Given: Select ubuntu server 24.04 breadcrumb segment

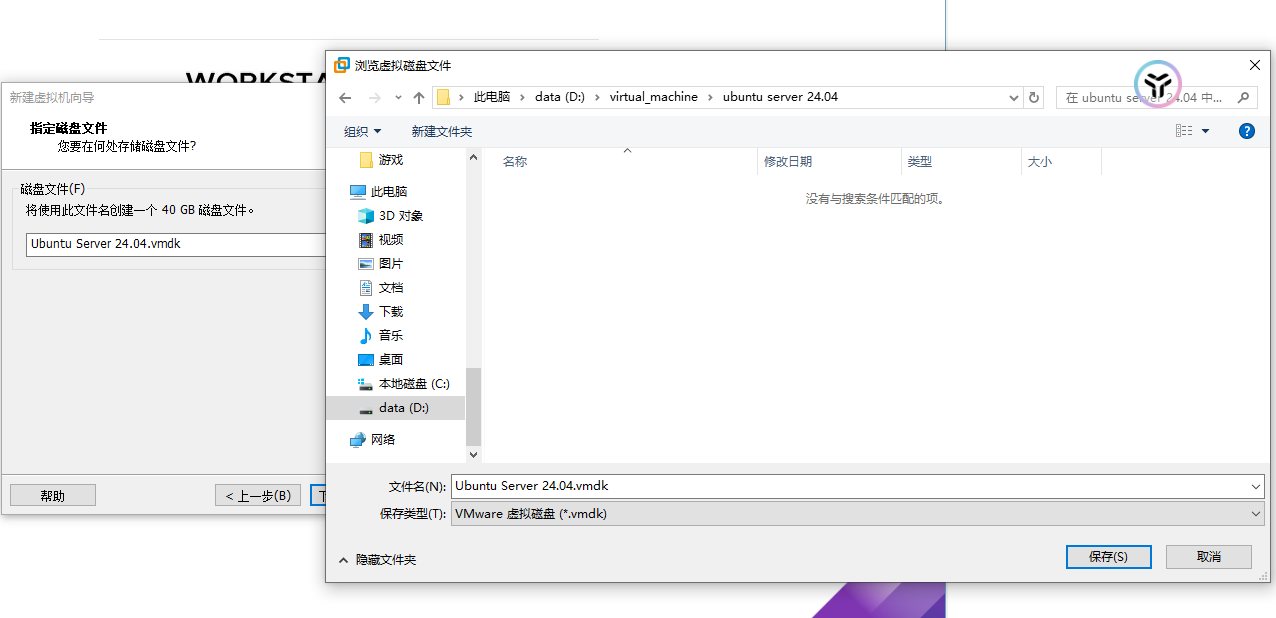Looking at the screenshot, I should tap(780, 97).
